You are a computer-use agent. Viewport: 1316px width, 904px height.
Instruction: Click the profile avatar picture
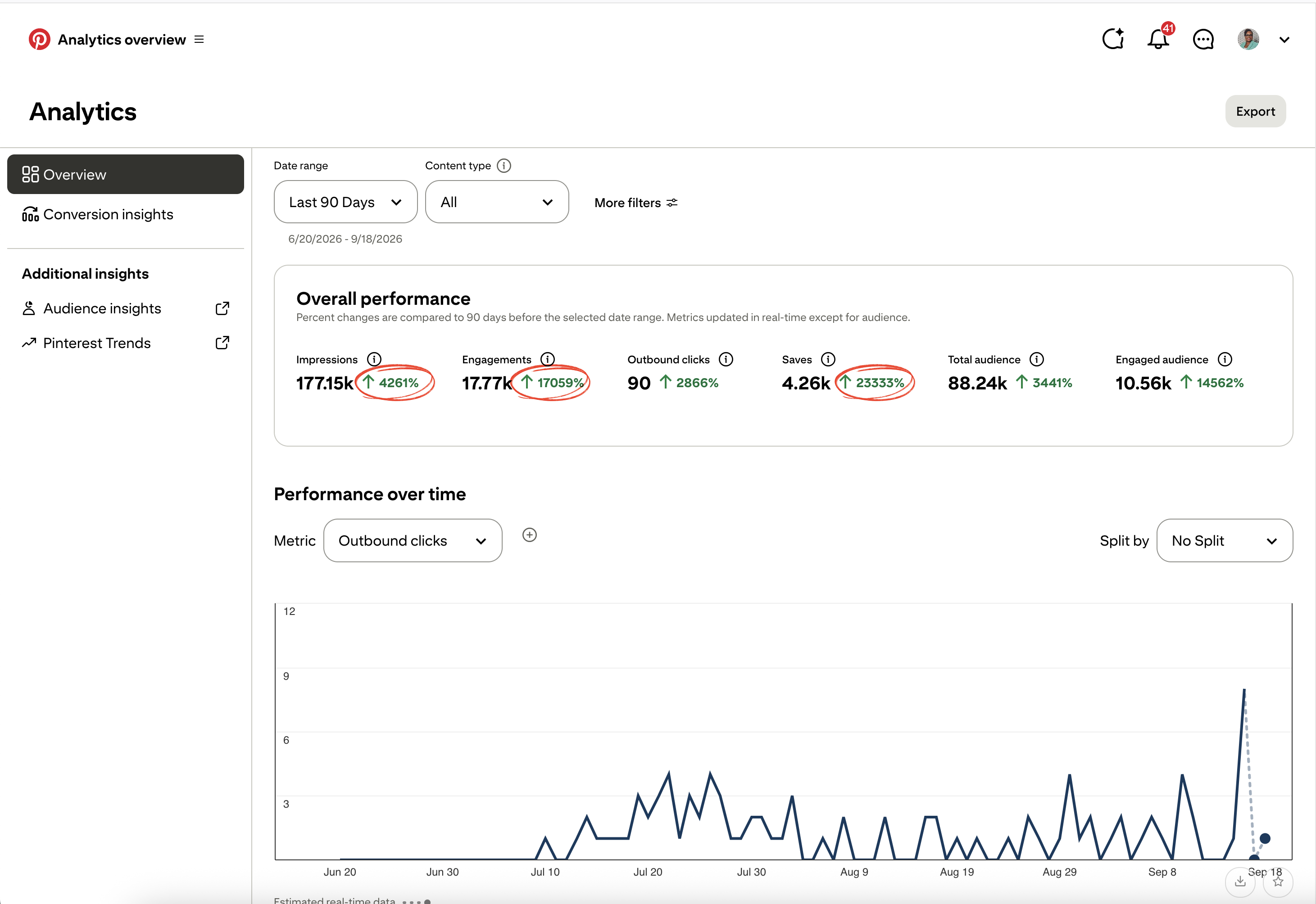(x=1248, y=39)
